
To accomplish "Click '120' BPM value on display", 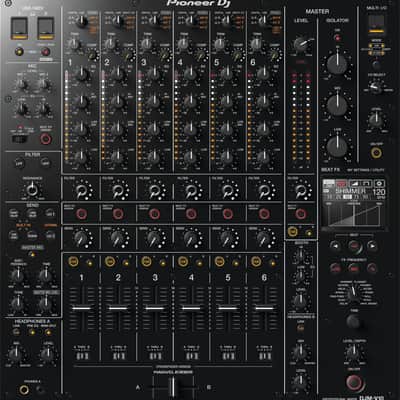I will 379,192.
